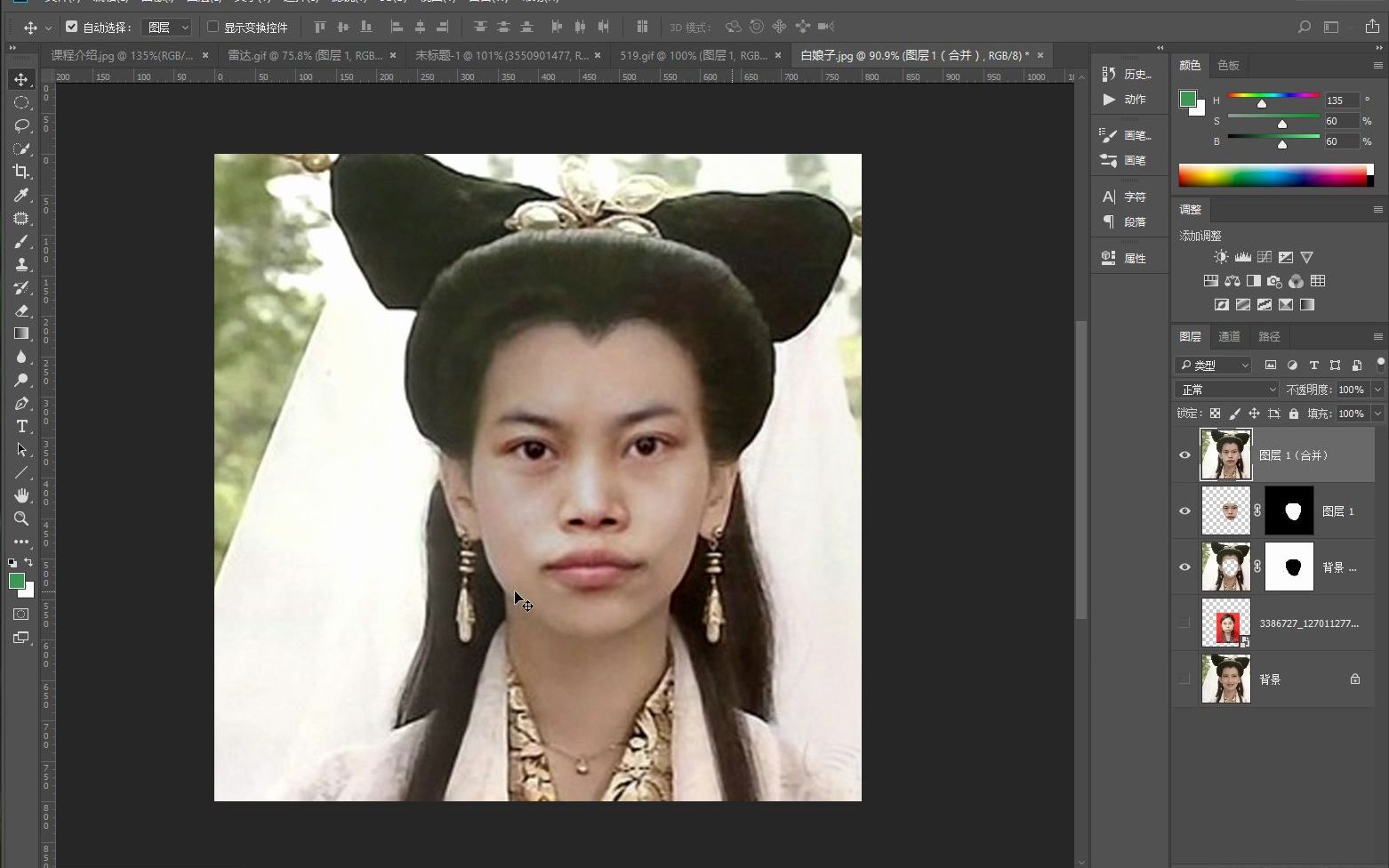
Task: Toggle the Auto-Select (自动选择) checkbox
Action: tap(72, 27)
